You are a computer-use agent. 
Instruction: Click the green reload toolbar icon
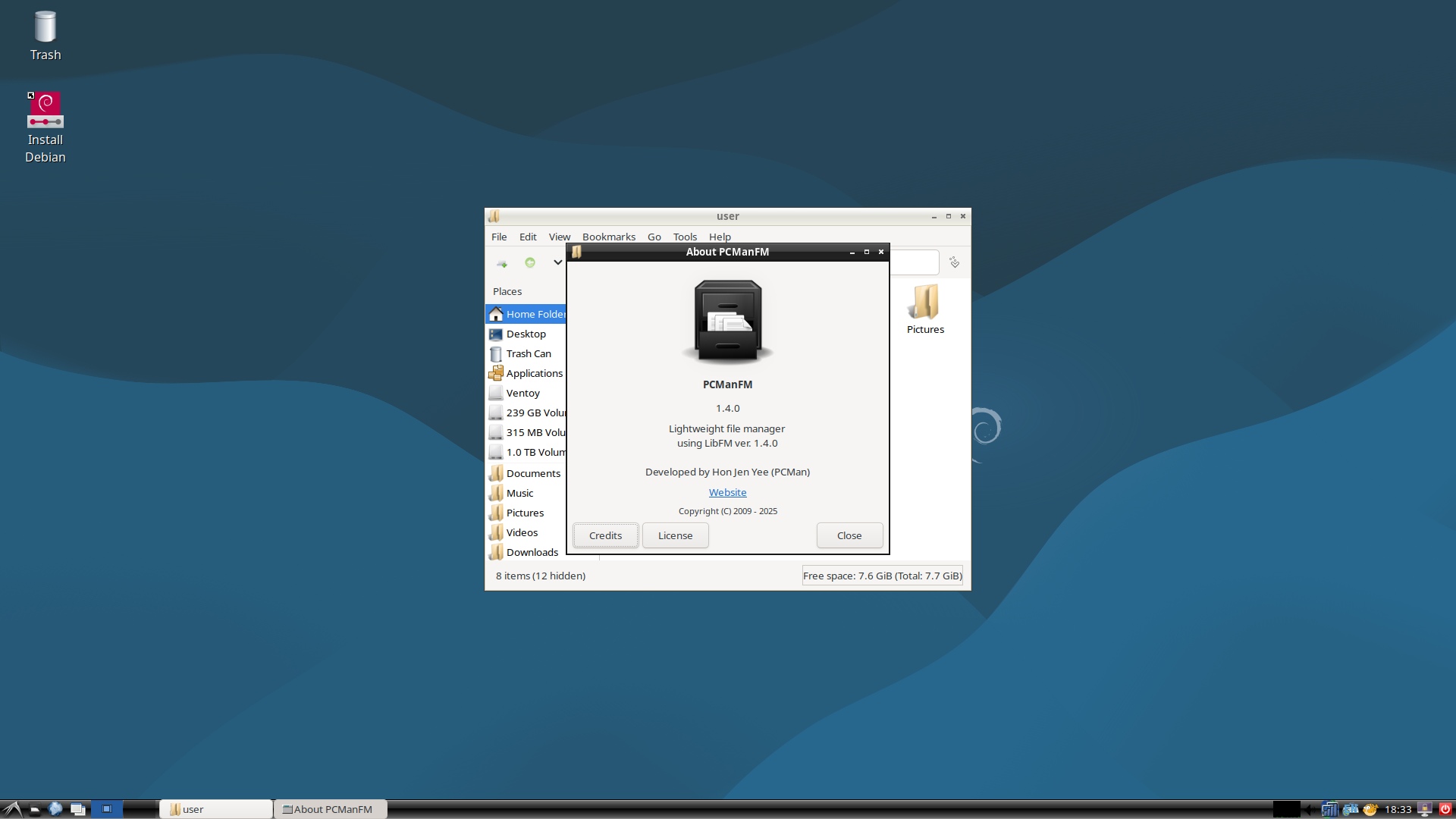pos(530,262)
